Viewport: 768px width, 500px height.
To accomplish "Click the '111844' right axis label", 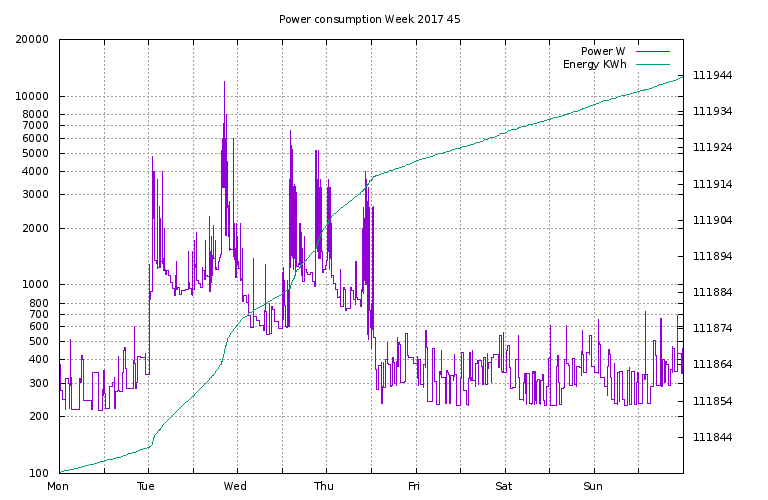I will (x=712, y=437).
